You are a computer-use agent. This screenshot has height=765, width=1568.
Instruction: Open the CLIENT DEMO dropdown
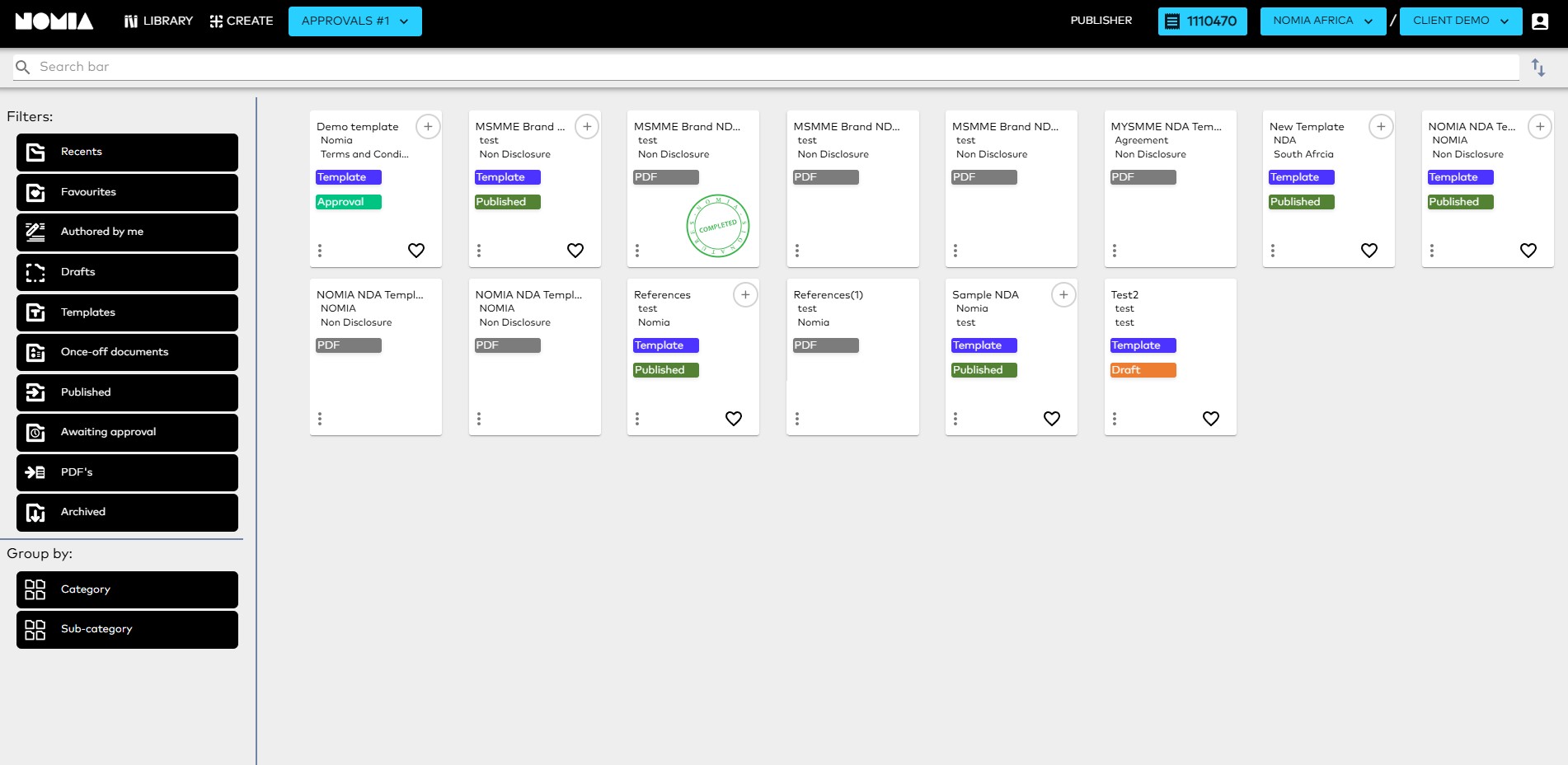pos(1461,21)
